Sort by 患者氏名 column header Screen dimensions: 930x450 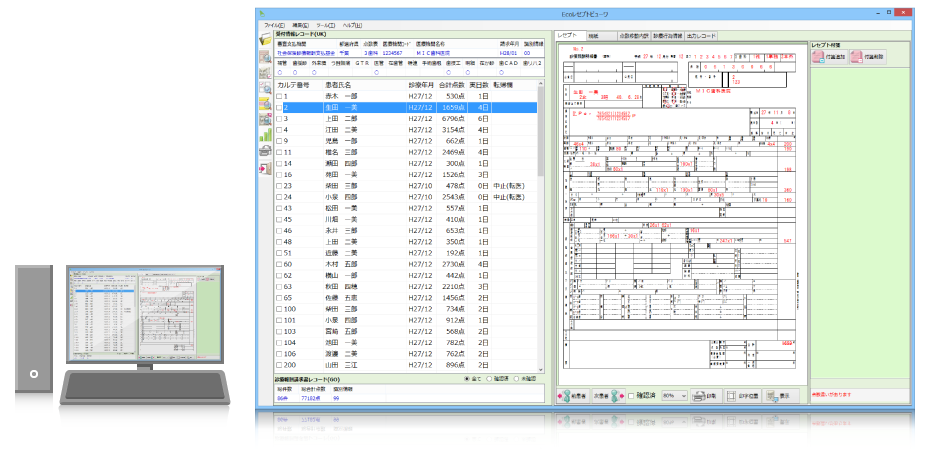(x=365, y=85)
